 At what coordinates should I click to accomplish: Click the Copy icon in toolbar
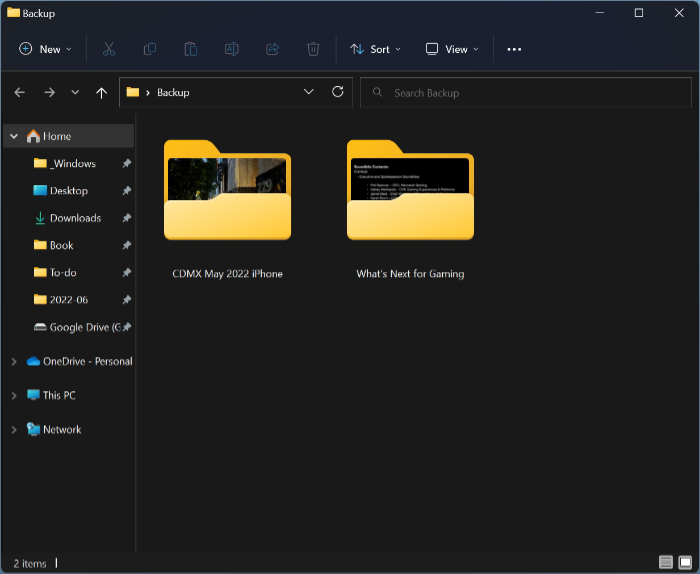click(150, 49)
